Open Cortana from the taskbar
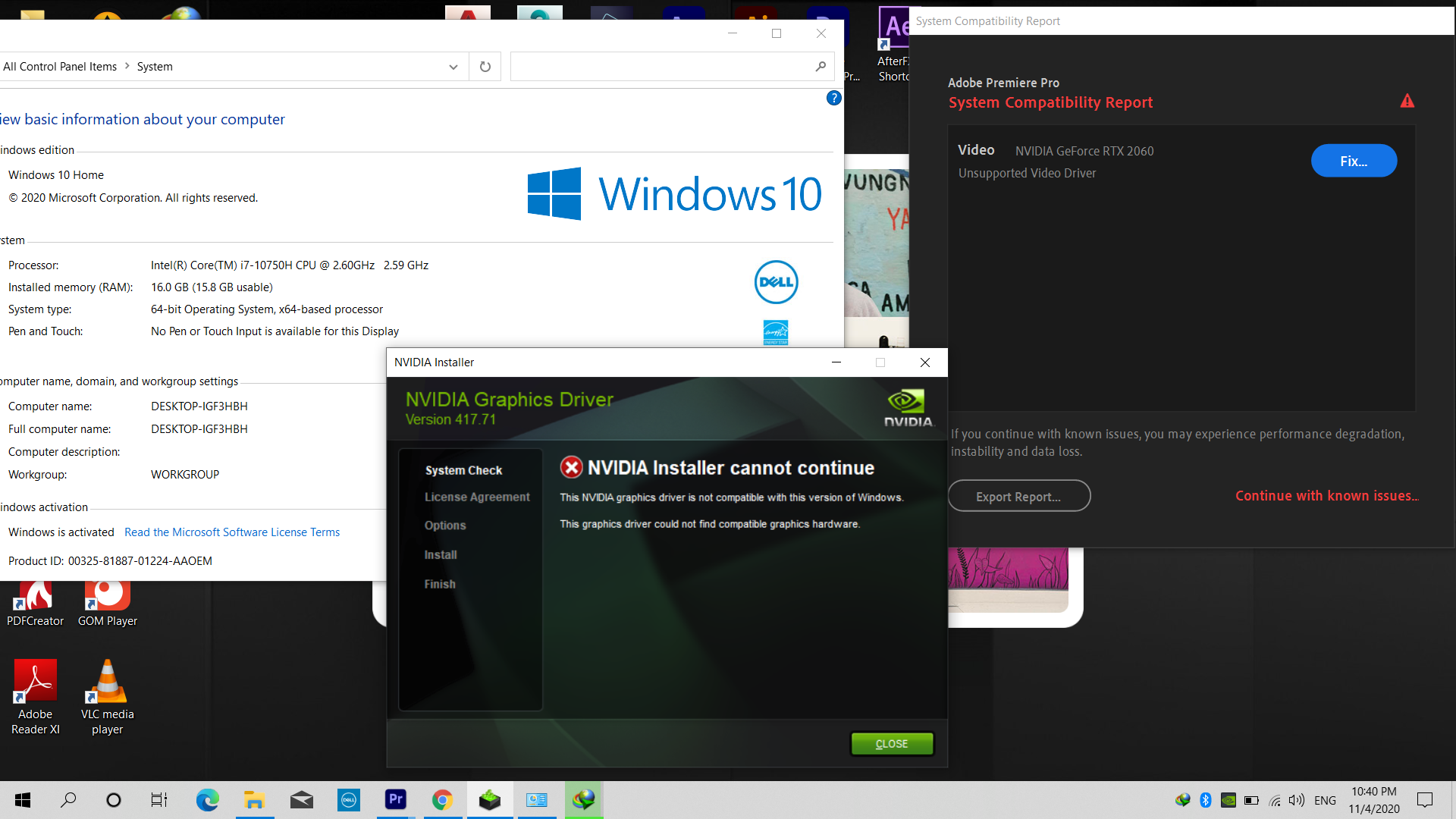 (x=114, y=800)
